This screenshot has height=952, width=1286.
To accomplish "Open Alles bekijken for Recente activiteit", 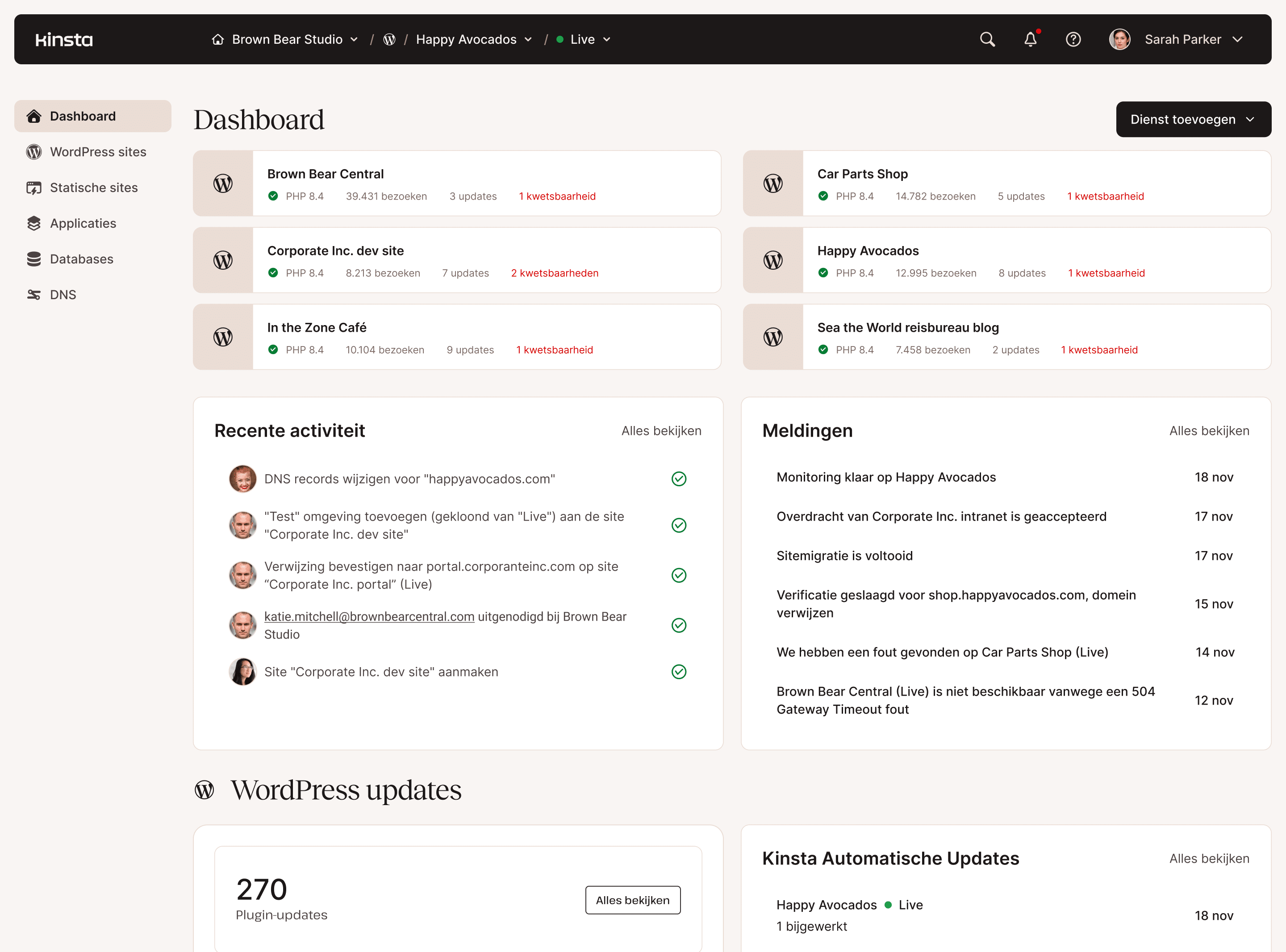I will click(x=661, y=430).
